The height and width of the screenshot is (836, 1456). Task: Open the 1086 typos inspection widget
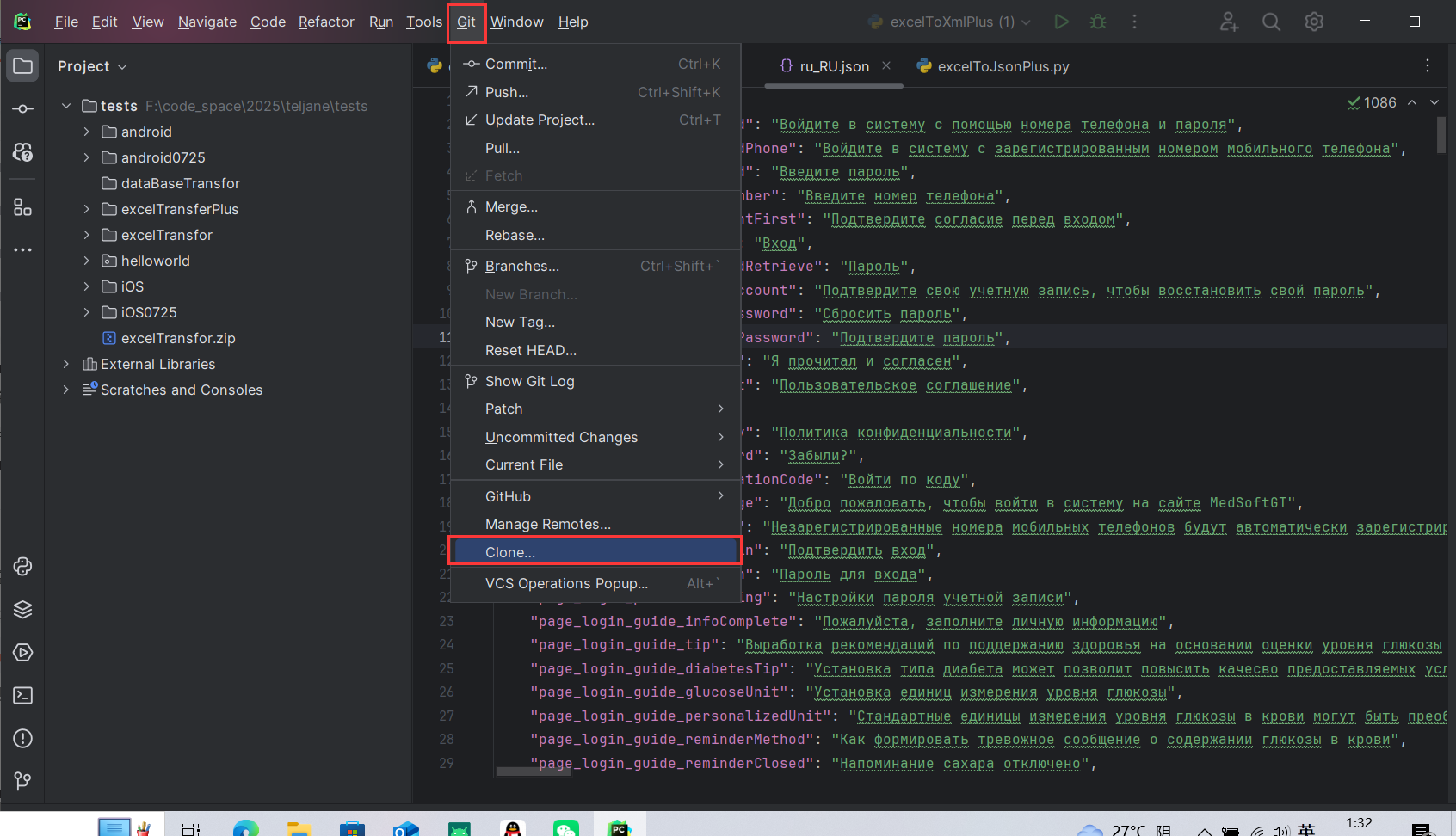1373,102
